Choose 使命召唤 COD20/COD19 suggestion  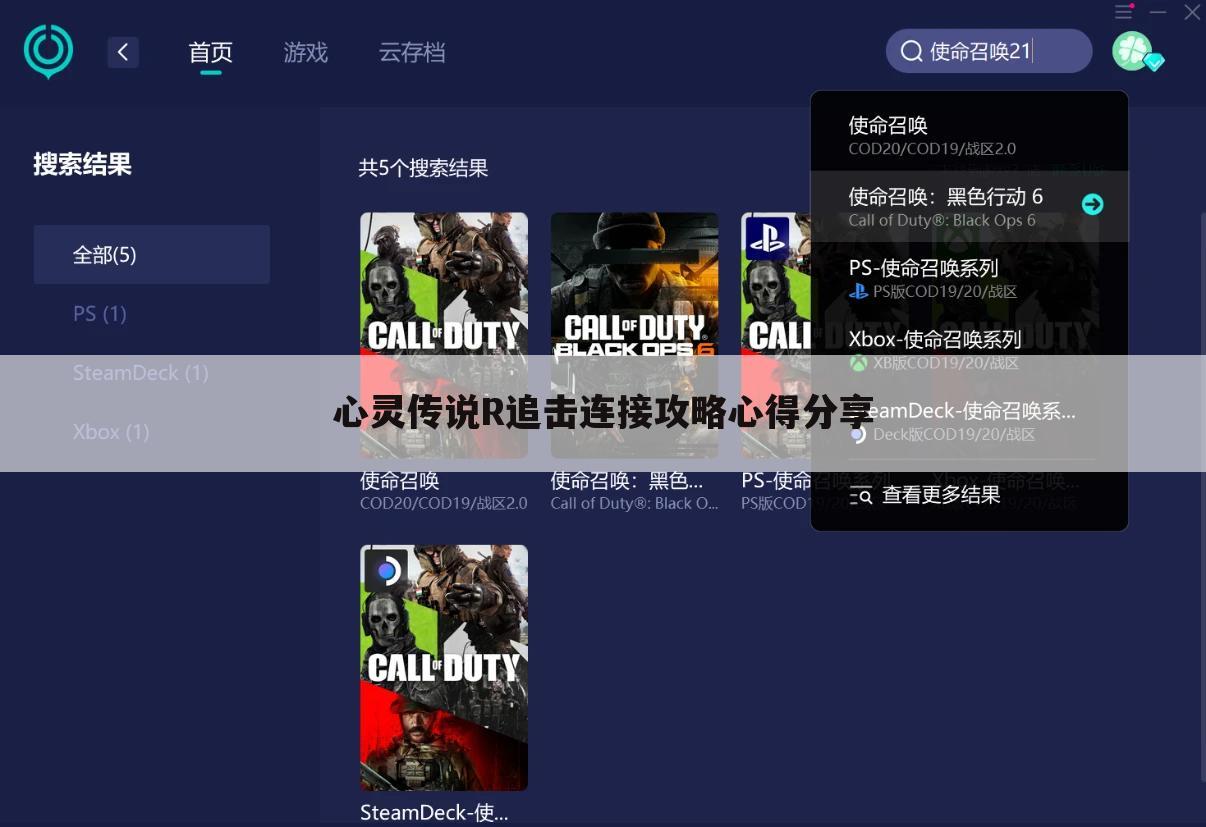969,136
